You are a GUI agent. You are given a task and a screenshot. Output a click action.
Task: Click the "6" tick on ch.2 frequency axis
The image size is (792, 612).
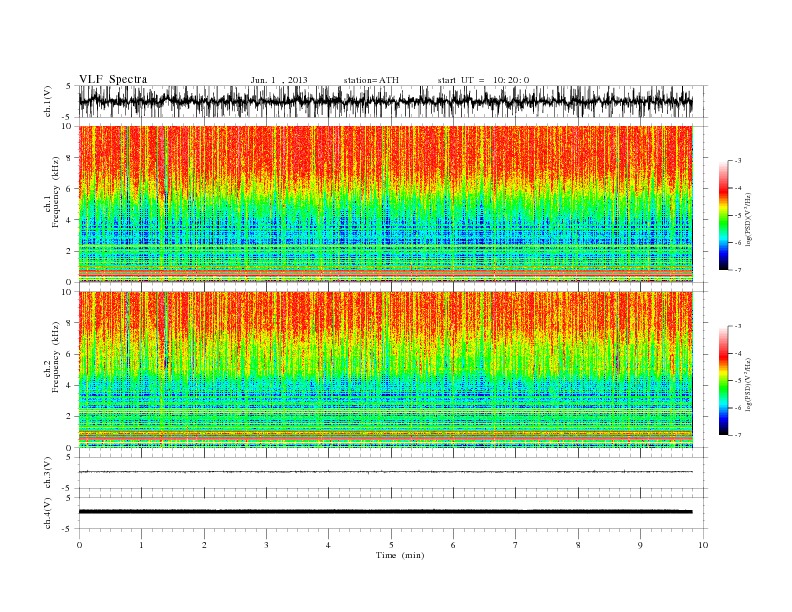pos(69,354)
